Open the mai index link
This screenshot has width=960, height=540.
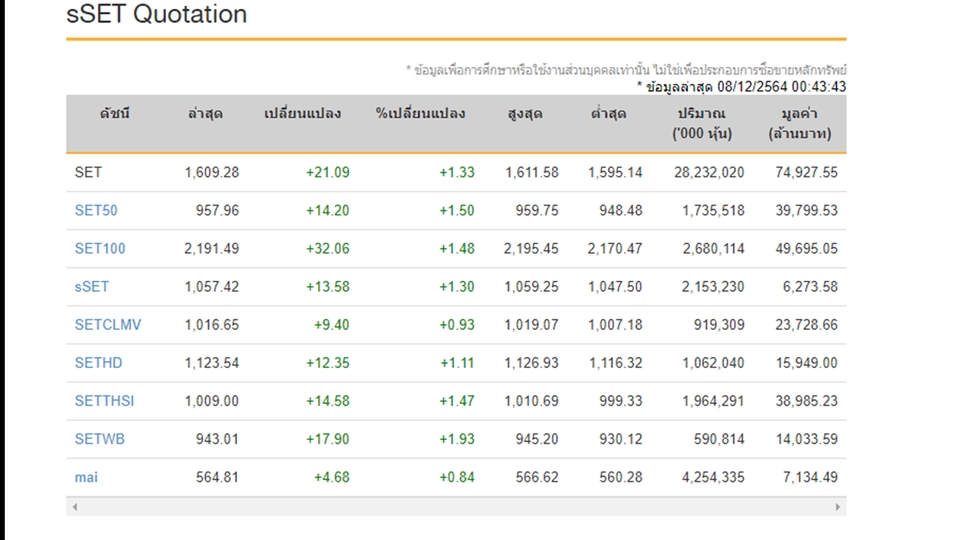click(x=86, y=477)
